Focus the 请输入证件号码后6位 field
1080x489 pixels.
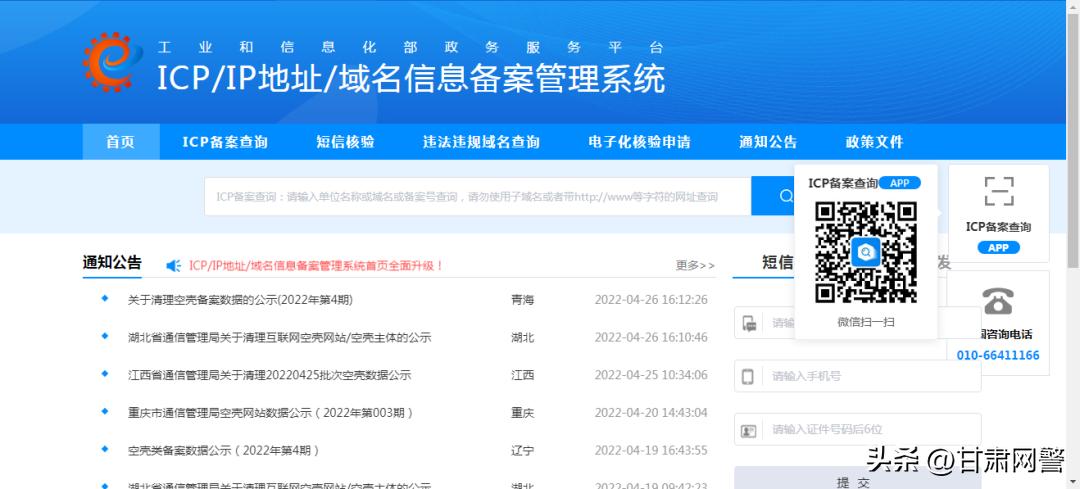(x=858, y=430)
